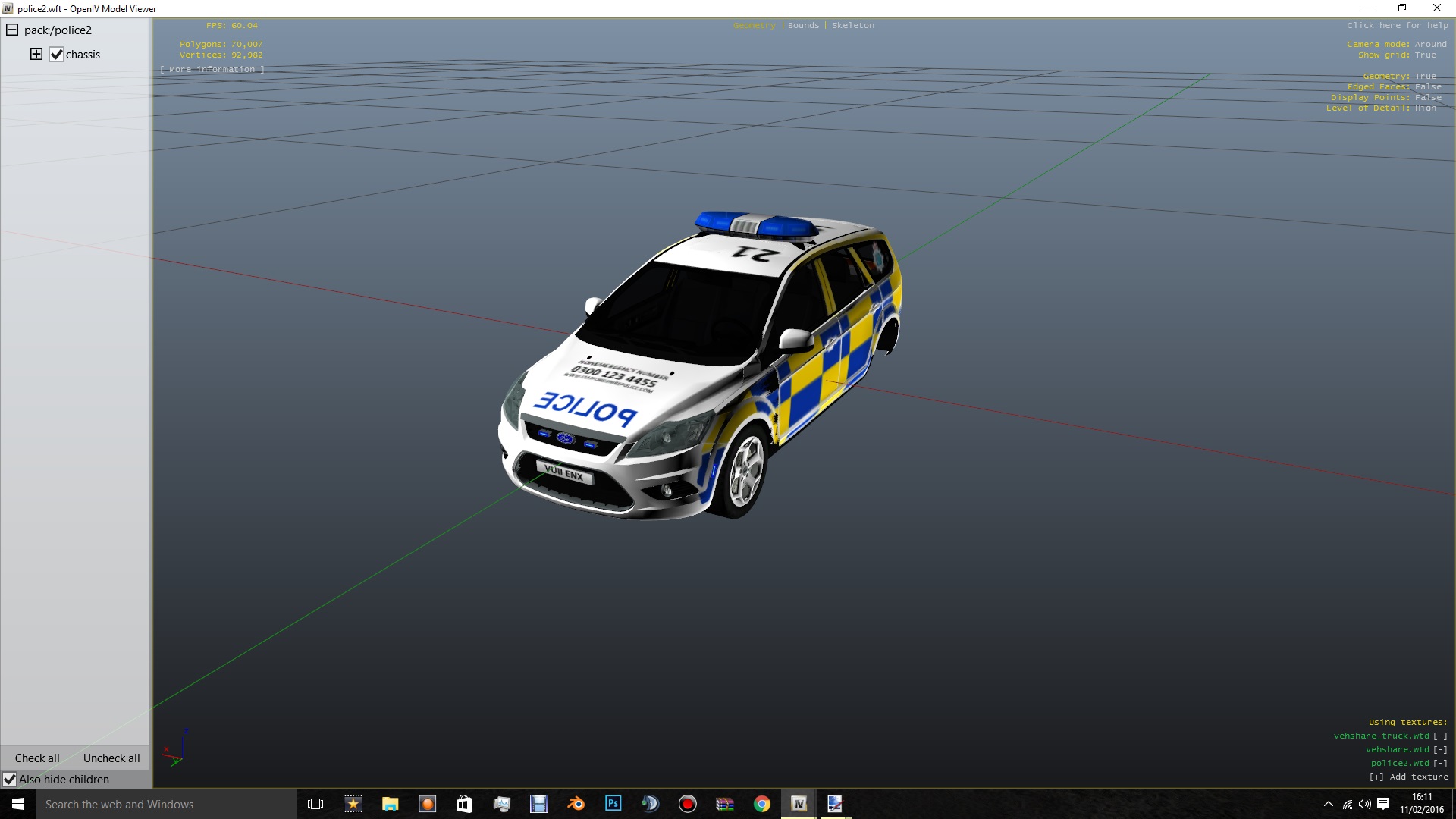Screen dimensions: 1456x819
Task: Collapse the pack/police2 tree node
Action: click(x=12, y=30)
